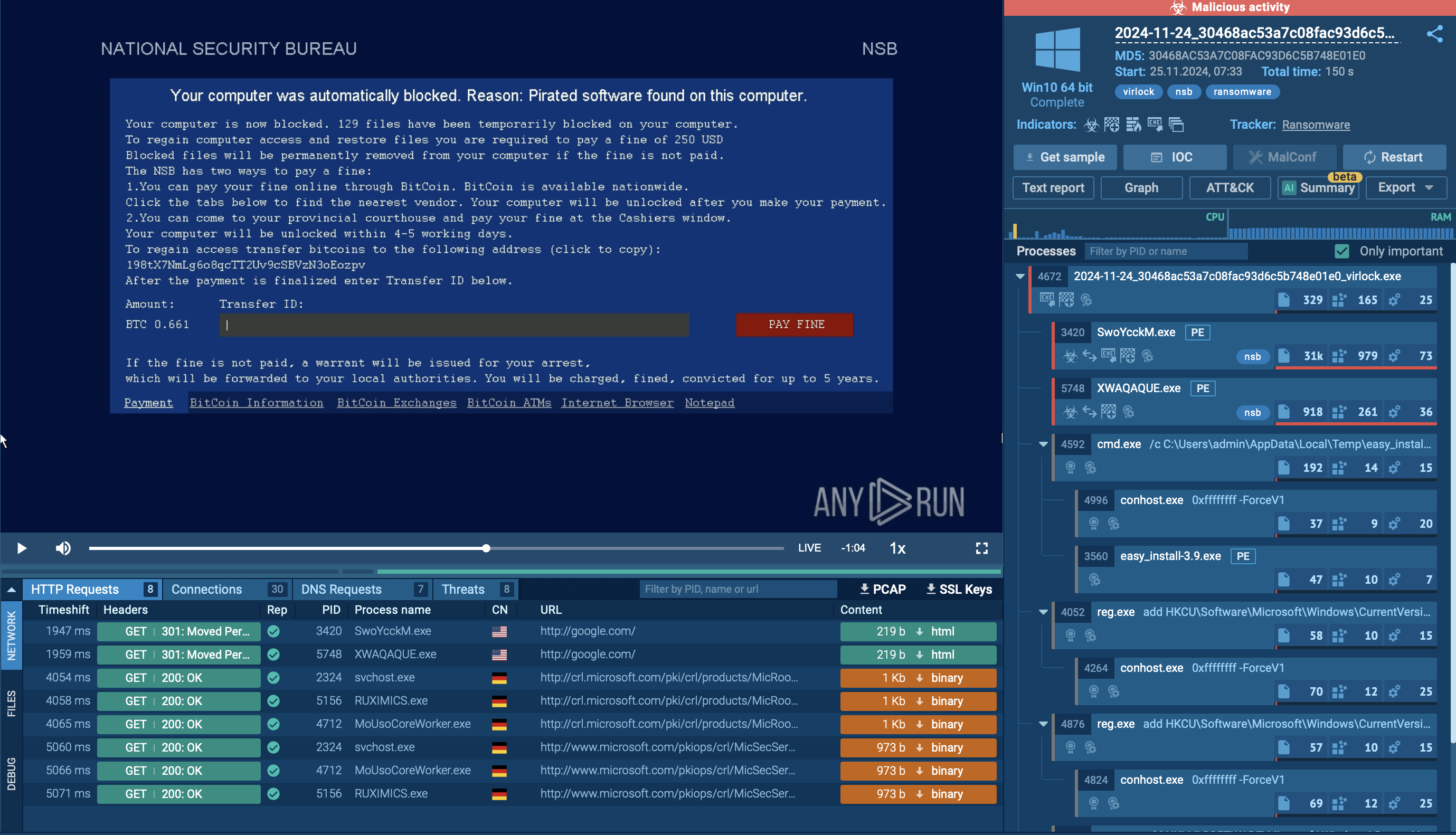Collapse process 4672 tree node

[x=1019, y=277]
